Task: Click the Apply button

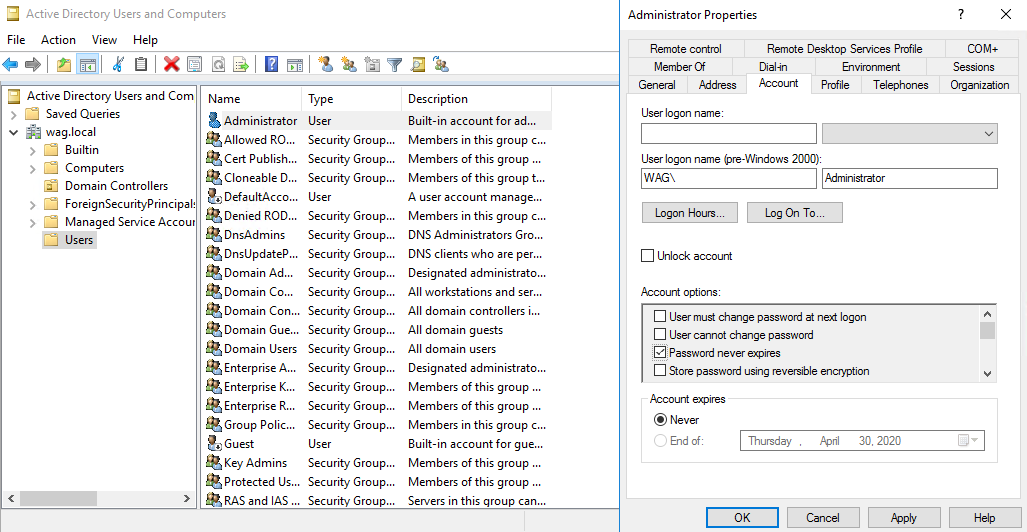Action: (x=904, y=518)
